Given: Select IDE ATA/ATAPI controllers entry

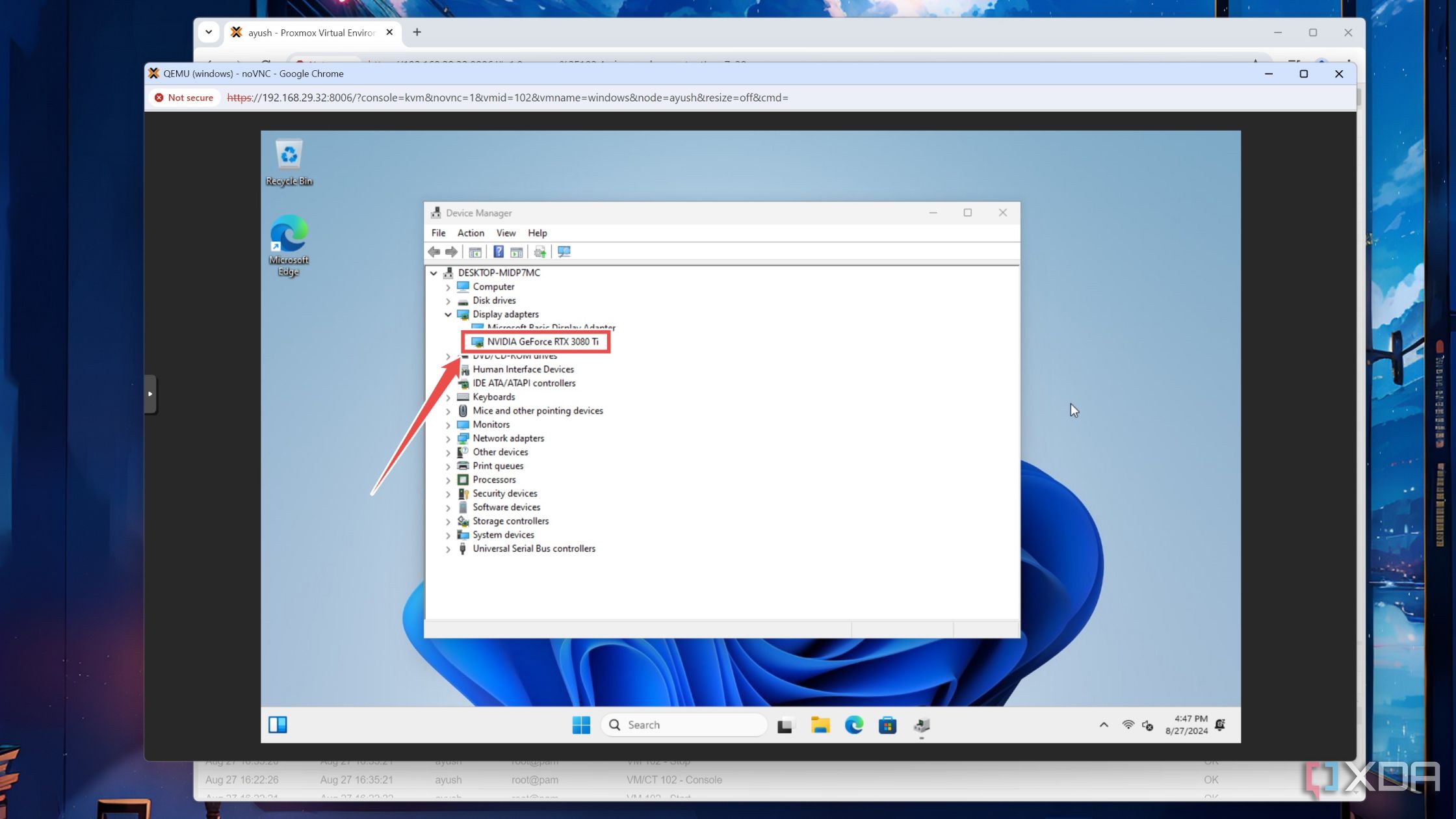Looking at the screenshot, I should click(x=524, y=383).
